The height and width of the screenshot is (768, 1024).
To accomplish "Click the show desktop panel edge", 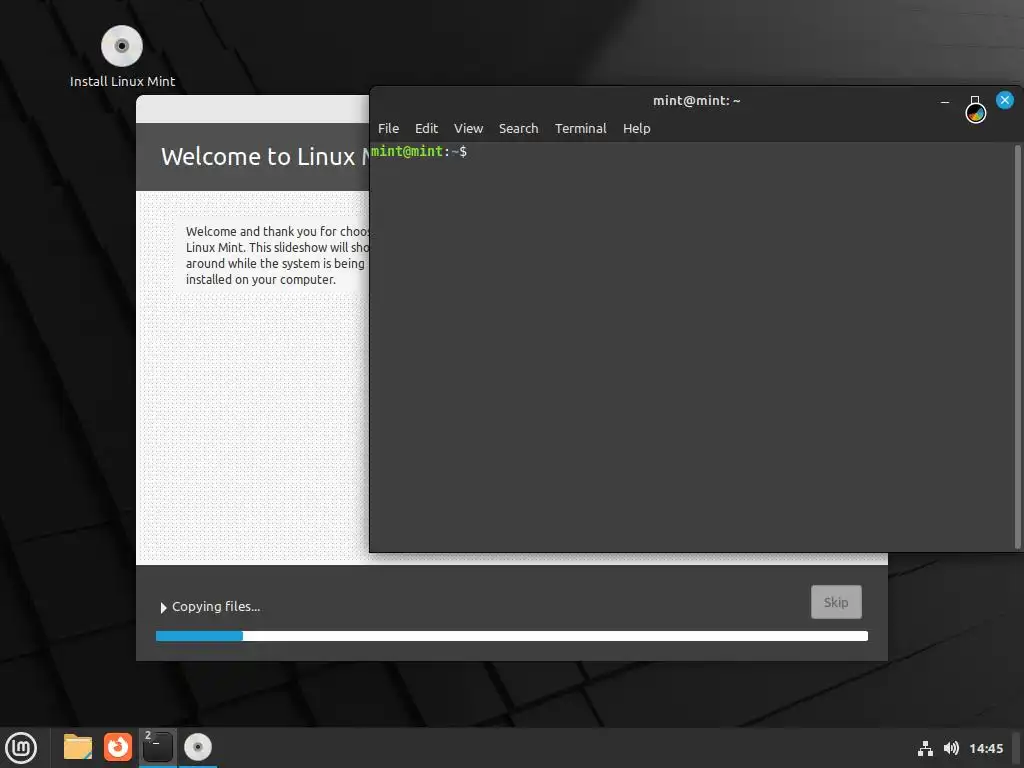I will [x=1017, y=748].
